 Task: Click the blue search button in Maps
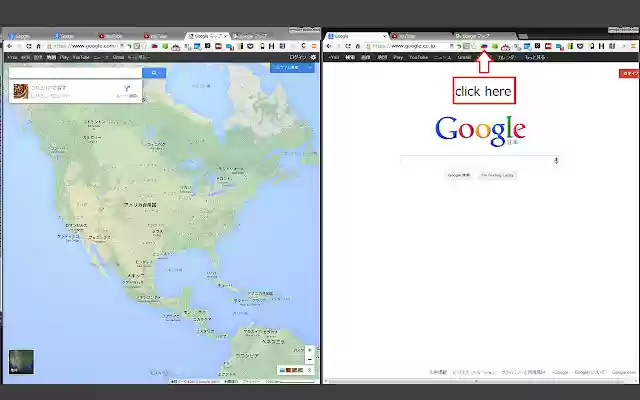tap(154, 73)
